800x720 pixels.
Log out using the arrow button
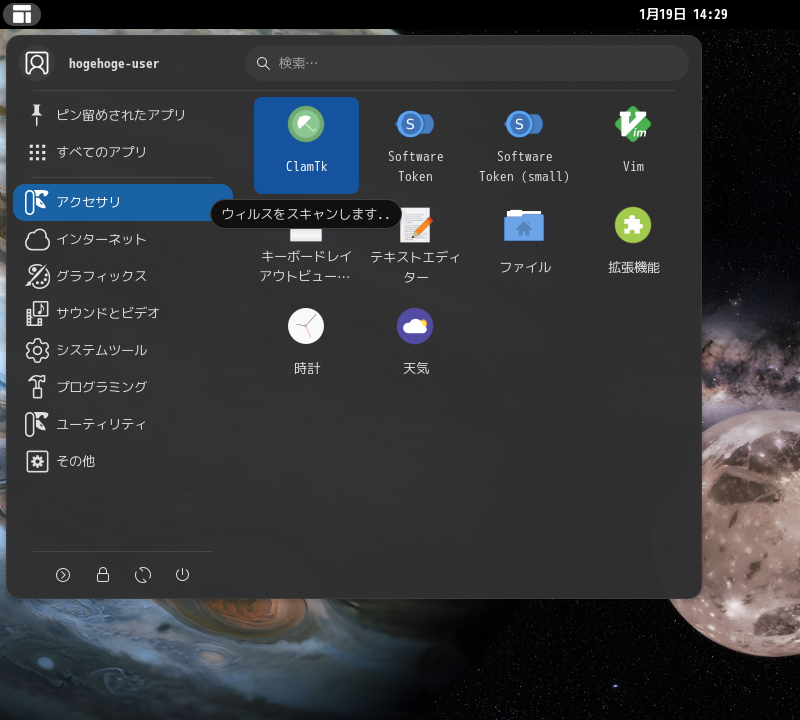(63, 575)
